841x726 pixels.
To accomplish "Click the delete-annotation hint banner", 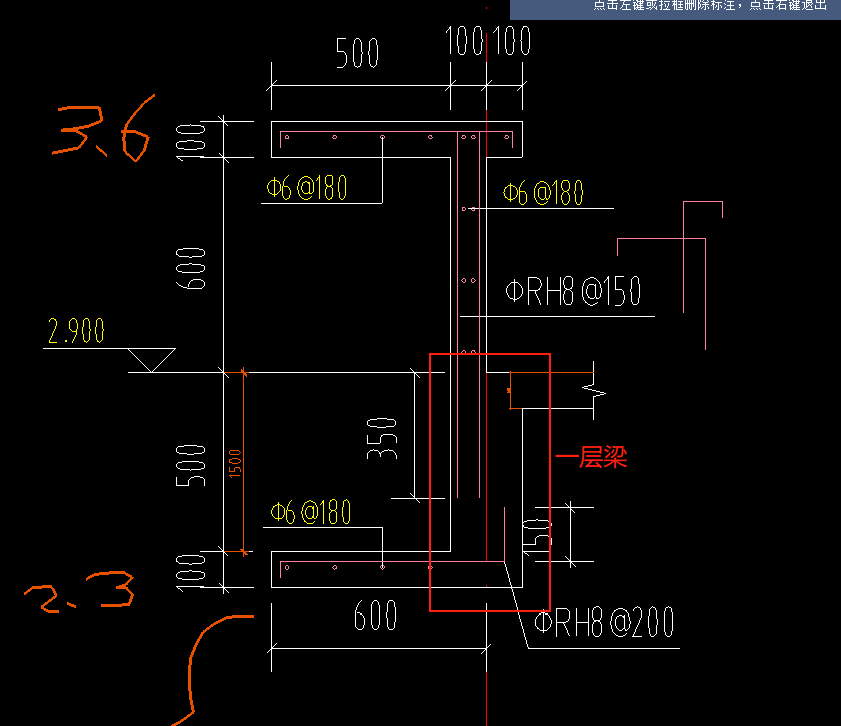I will (x=675, y=9).
